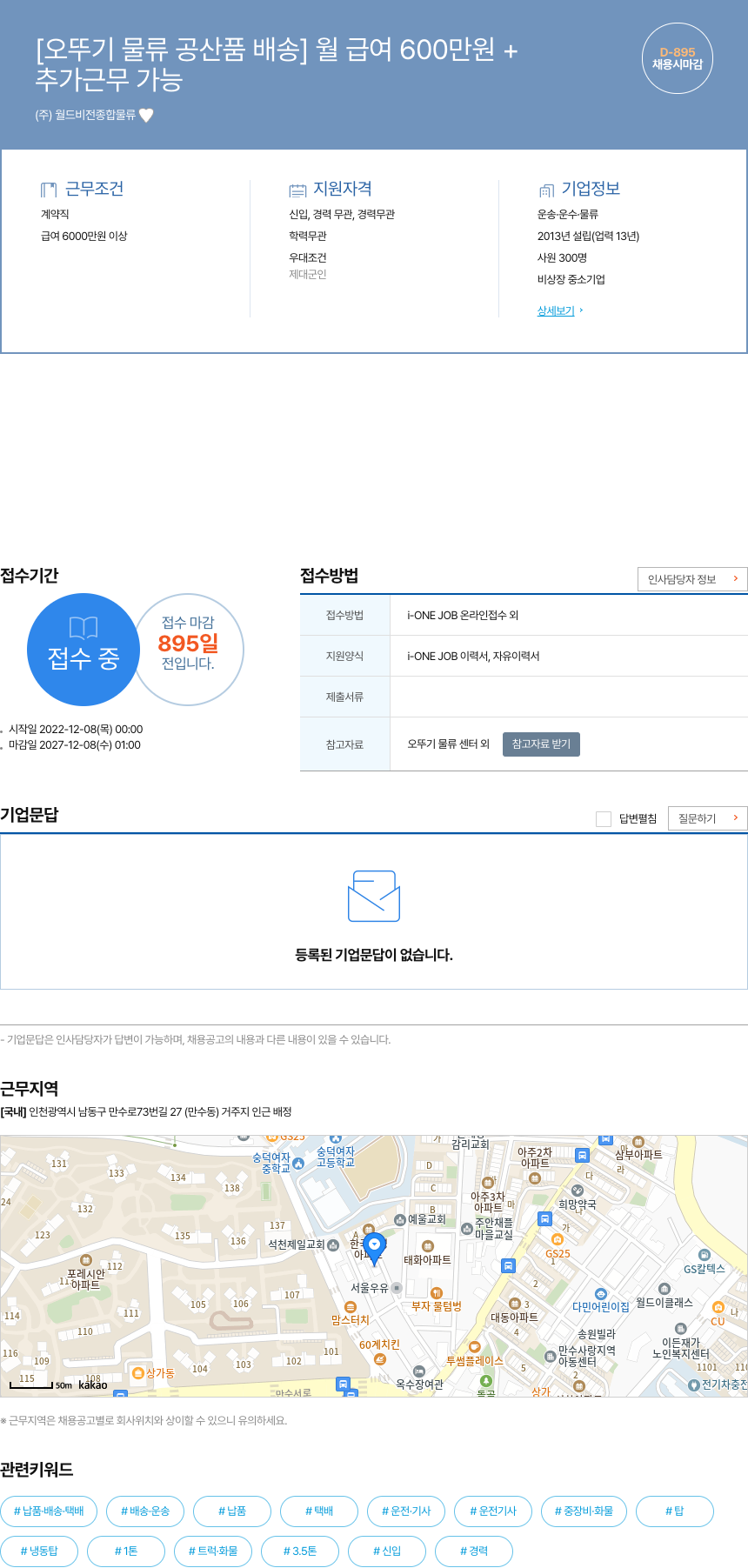Select the #중장비·화물 keyword tag

pyautogui.click(x=584, y=1511)
